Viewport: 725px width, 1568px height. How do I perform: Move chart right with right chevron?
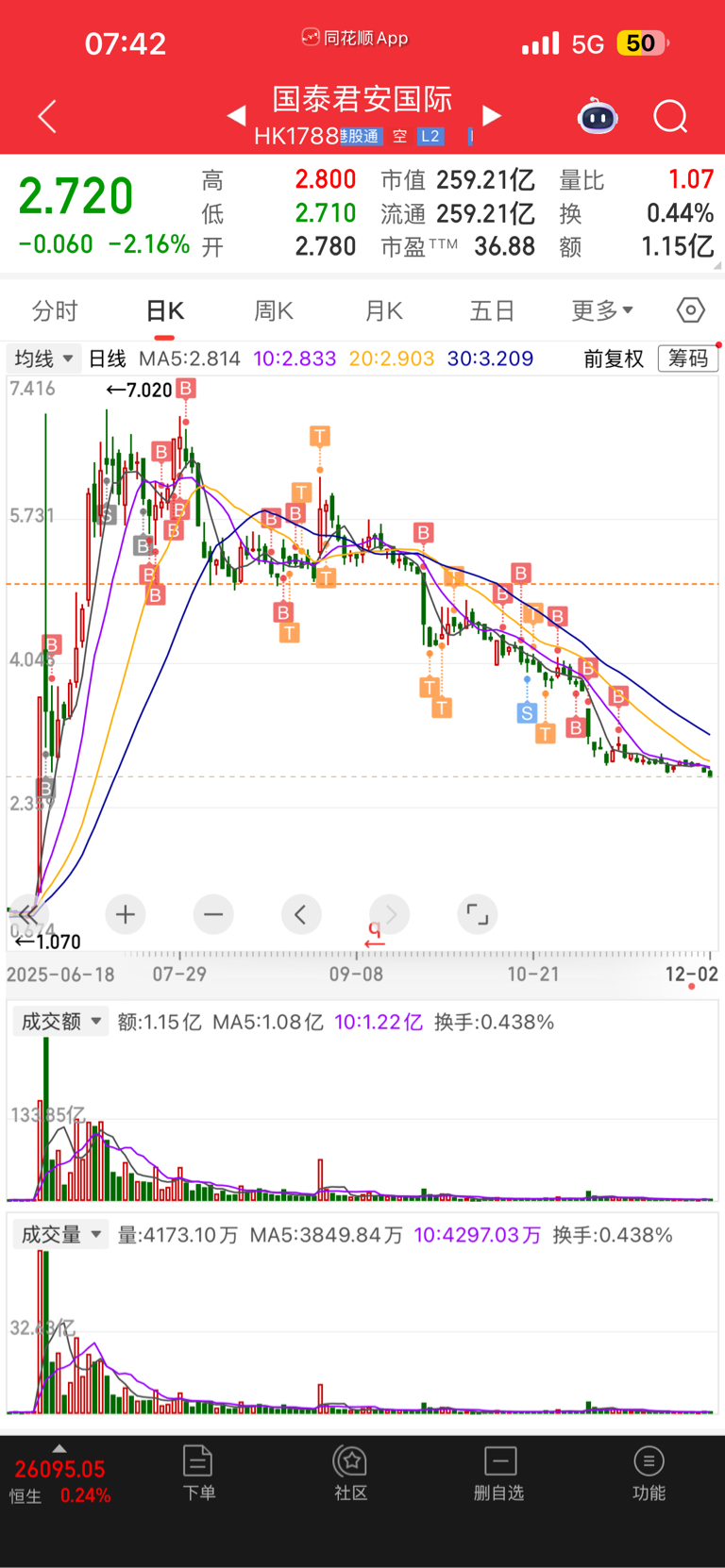pos(390,914)
